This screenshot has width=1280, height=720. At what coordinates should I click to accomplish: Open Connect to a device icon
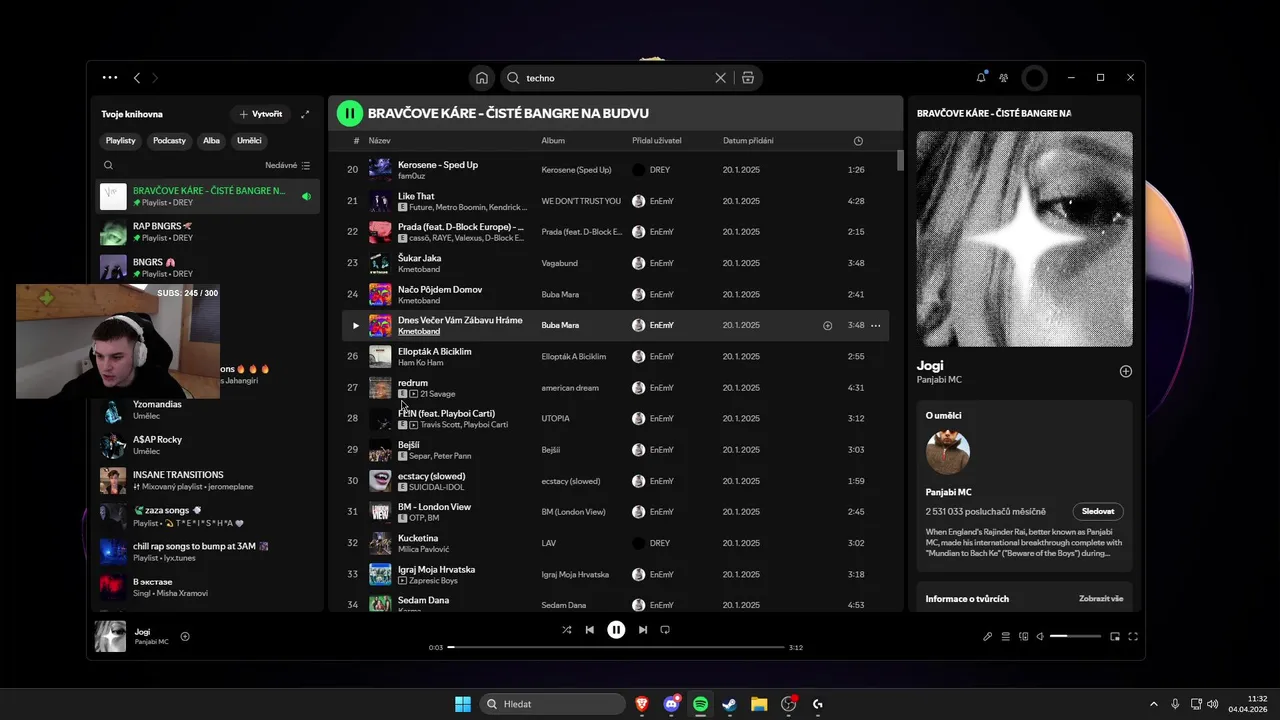pyautogui.click(x=1023, y=636)
